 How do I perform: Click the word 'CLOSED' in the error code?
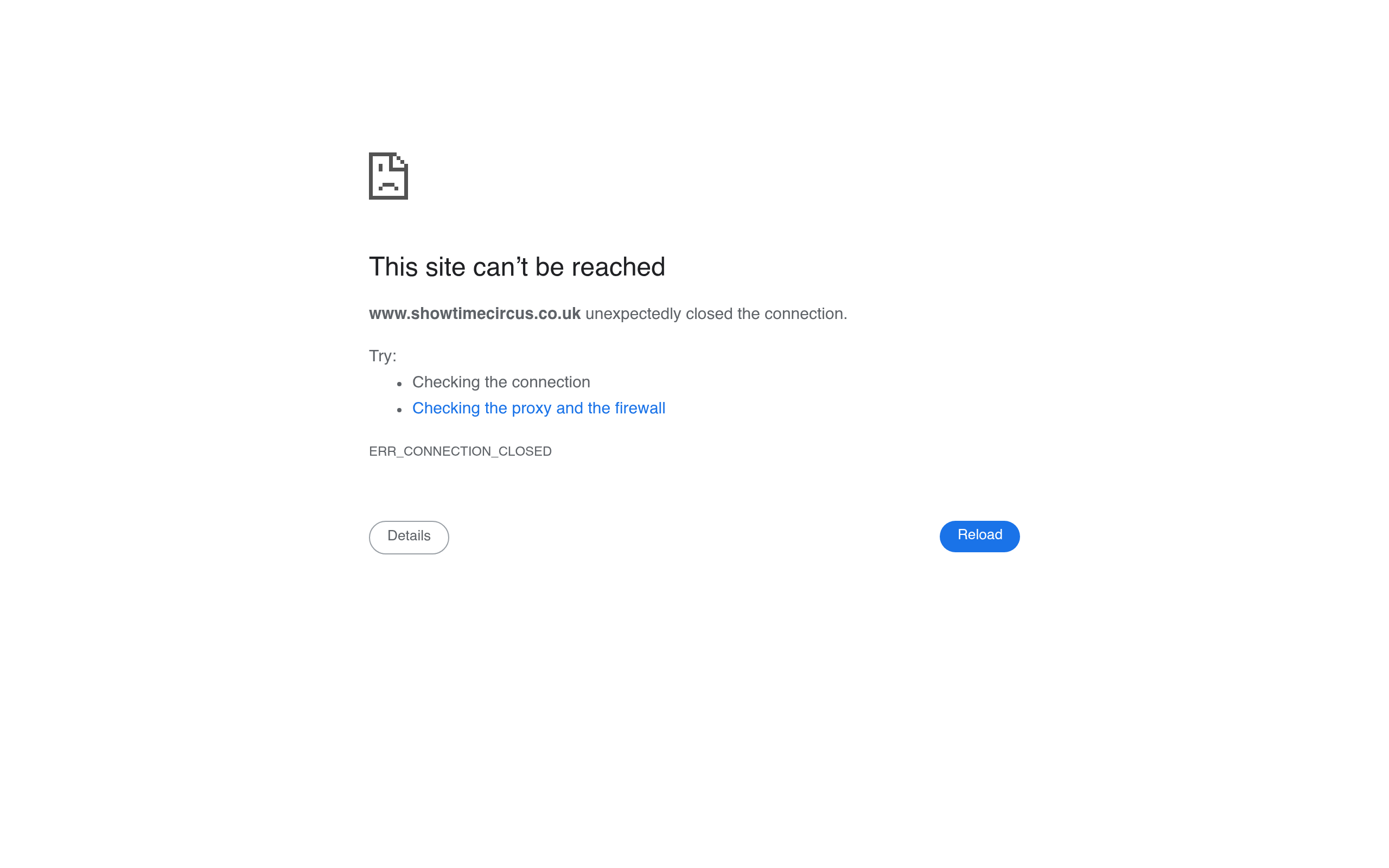coord(525,452)
